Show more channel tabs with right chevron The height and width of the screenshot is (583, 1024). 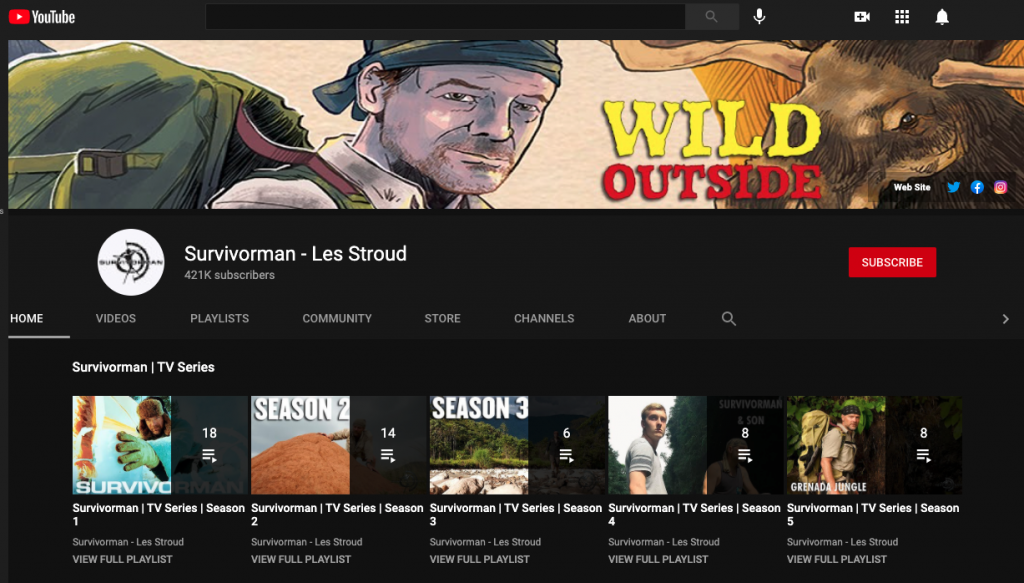[x=1006, y=319]
